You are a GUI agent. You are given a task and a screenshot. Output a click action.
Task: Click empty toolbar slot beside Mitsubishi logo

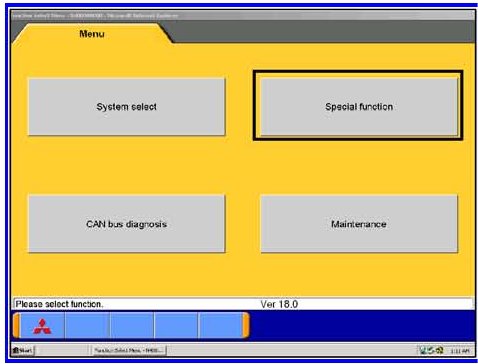pos(87,326)
